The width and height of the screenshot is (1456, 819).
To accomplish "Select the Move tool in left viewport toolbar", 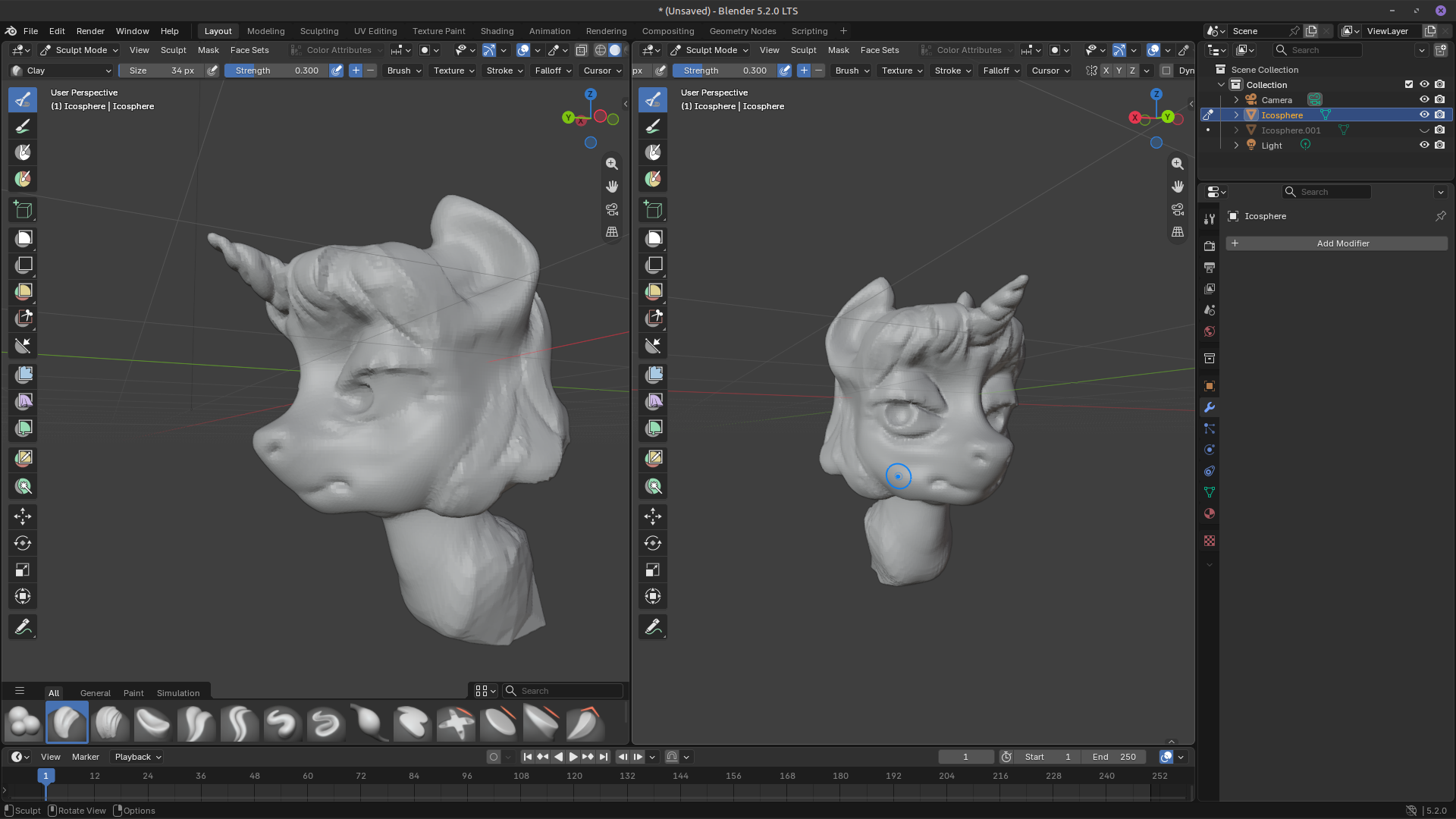I will [x=23, y=516].
